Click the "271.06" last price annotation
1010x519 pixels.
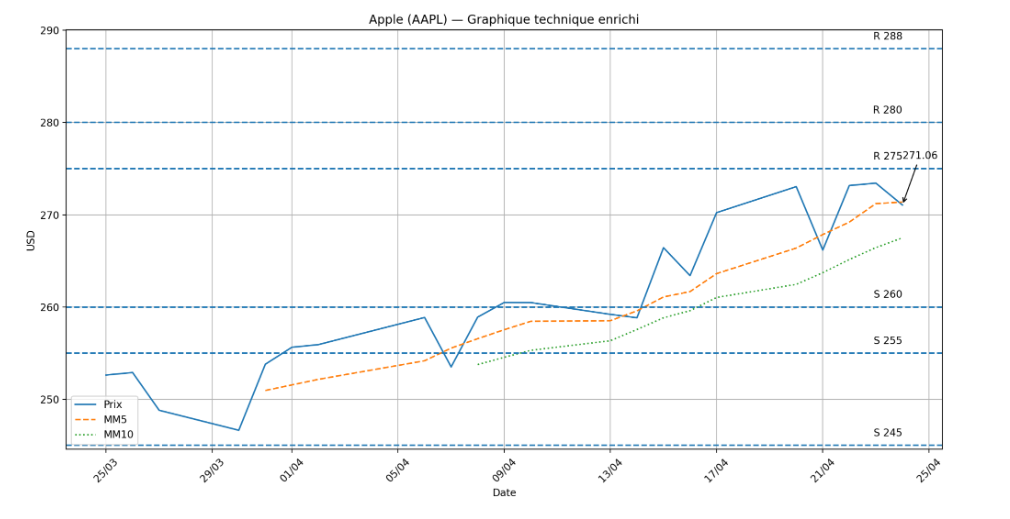[920, 155]
